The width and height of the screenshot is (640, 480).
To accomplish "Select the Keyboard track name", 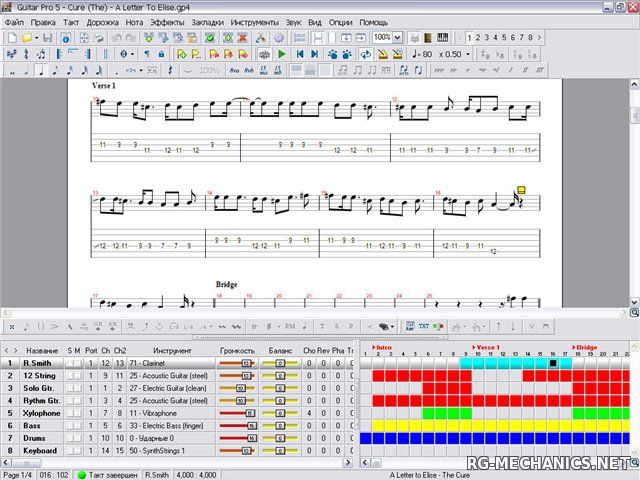I will point(41,451).
